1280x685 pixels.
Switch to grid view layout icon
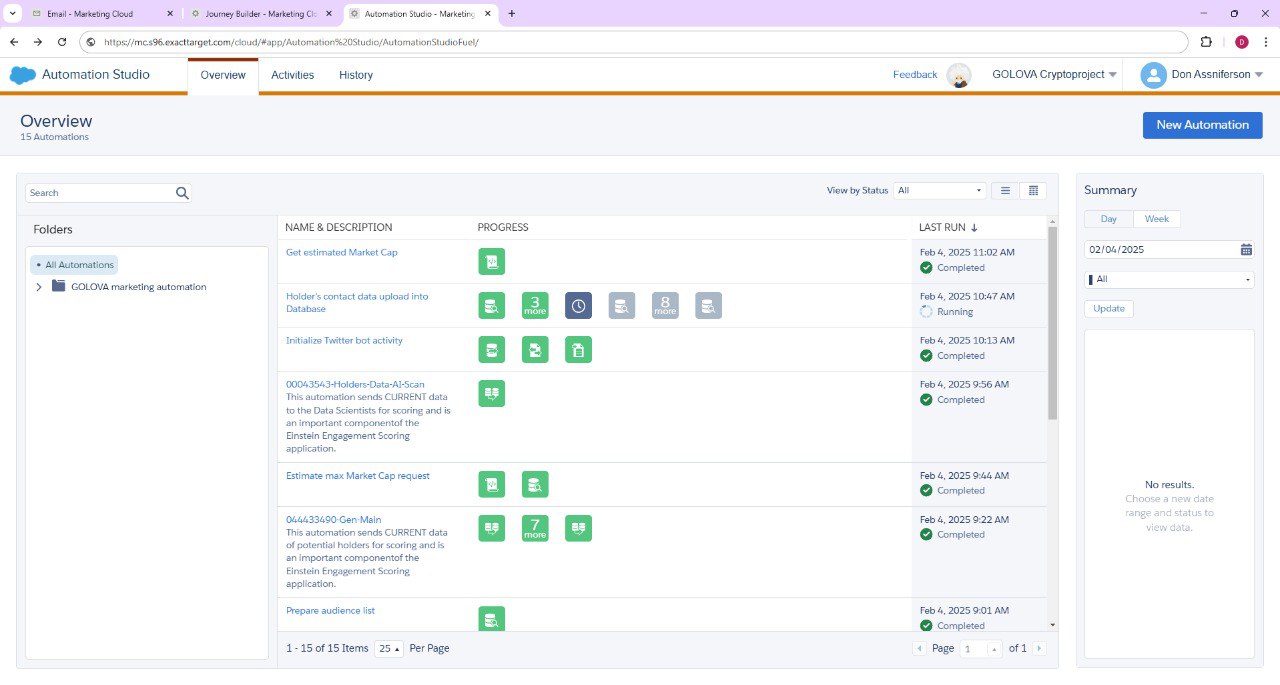pyautogui.click(x=1034, y=191)
